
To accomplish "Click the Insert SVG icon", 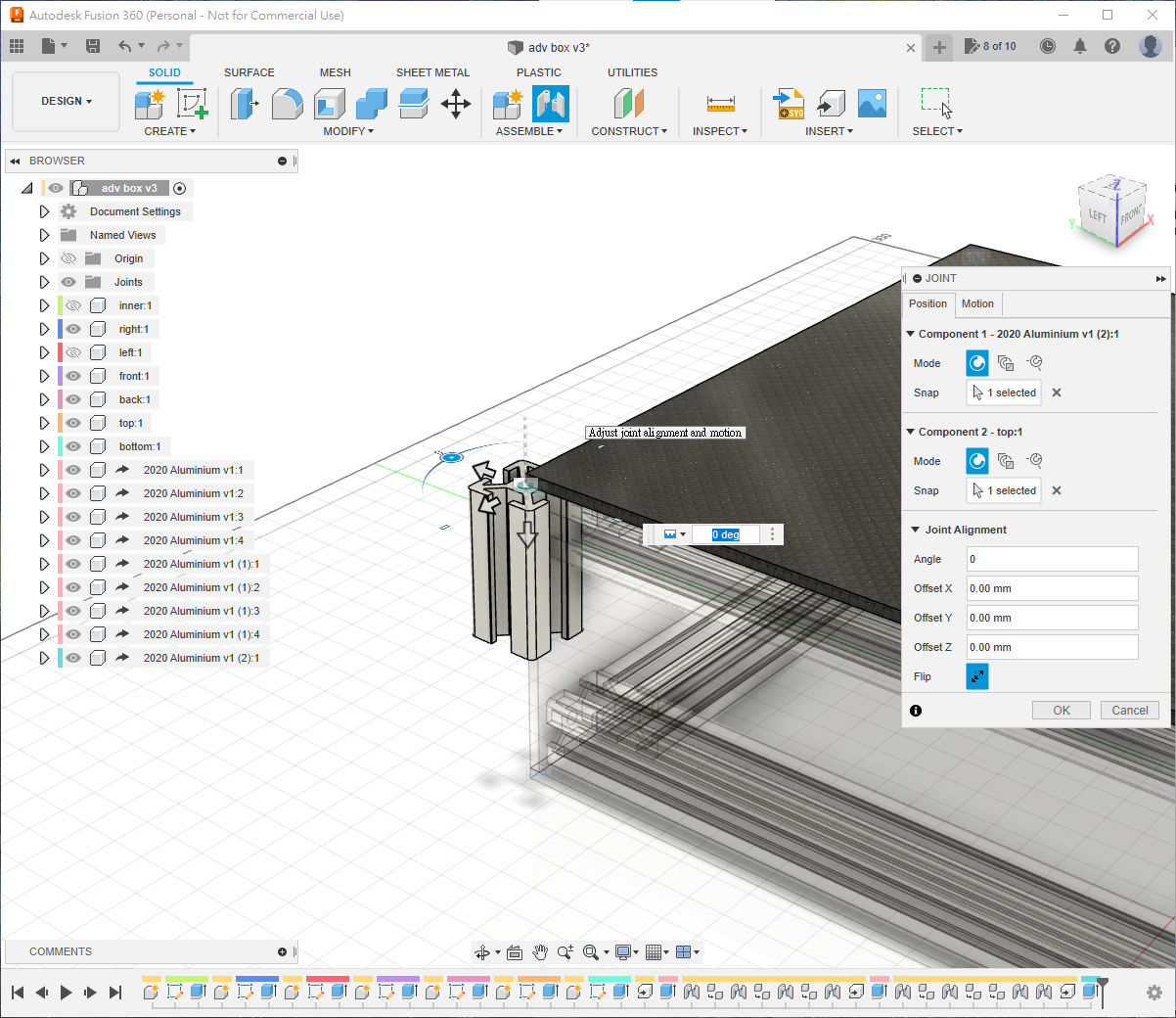I will (x=789, y=104).
